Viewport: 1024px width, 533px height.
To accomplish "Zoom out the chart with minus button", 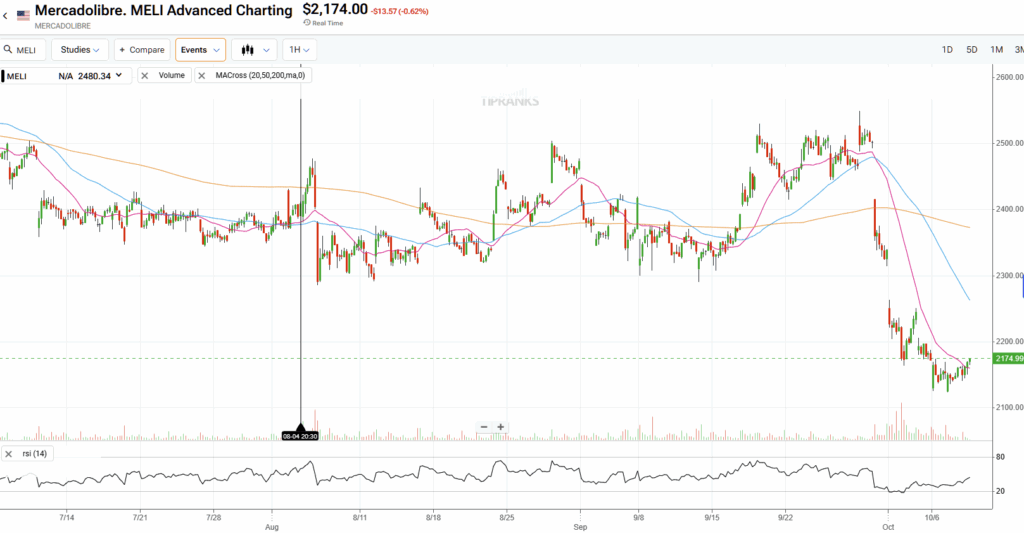I will point(484,427).
